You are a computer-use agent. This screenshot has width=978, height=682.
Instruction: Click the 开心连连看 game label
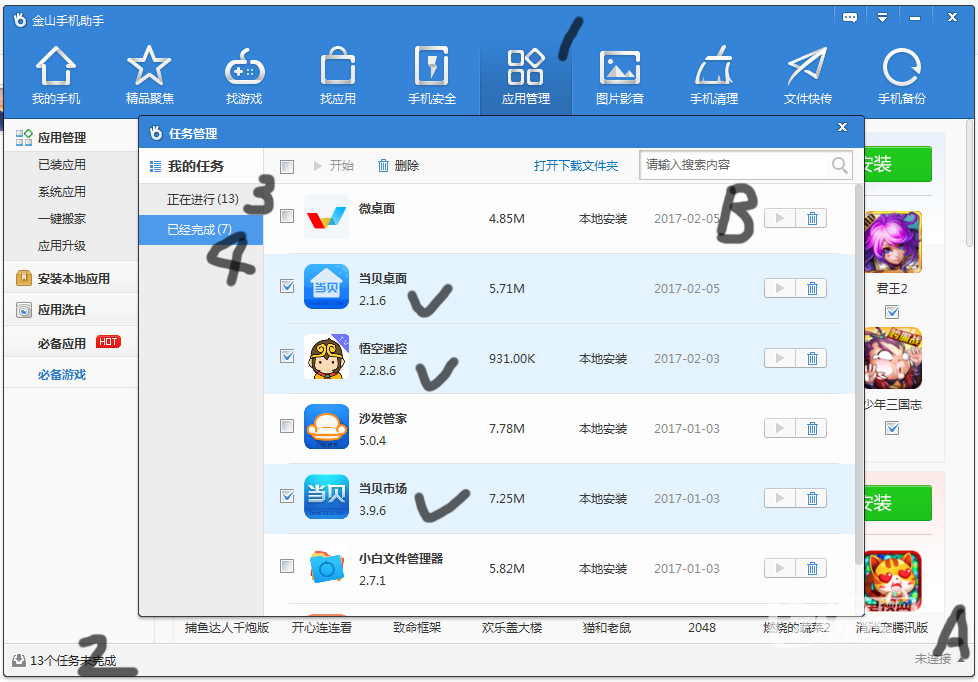[x=322, y=628]
